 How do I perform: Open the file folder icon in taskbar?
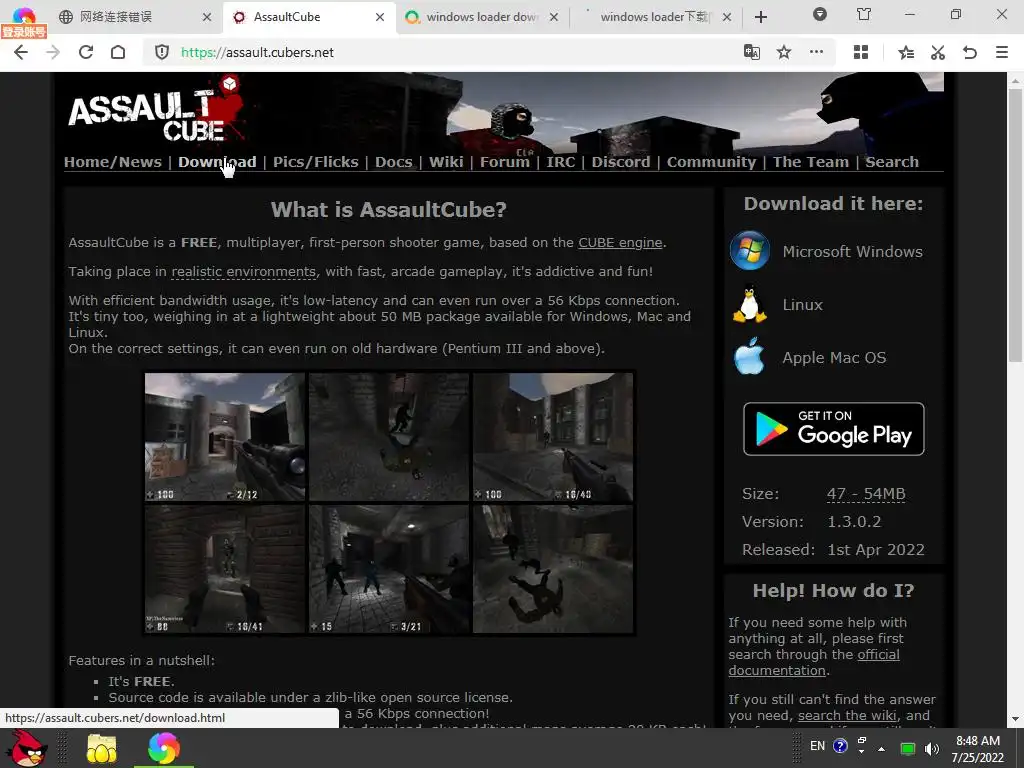point(101,748)
